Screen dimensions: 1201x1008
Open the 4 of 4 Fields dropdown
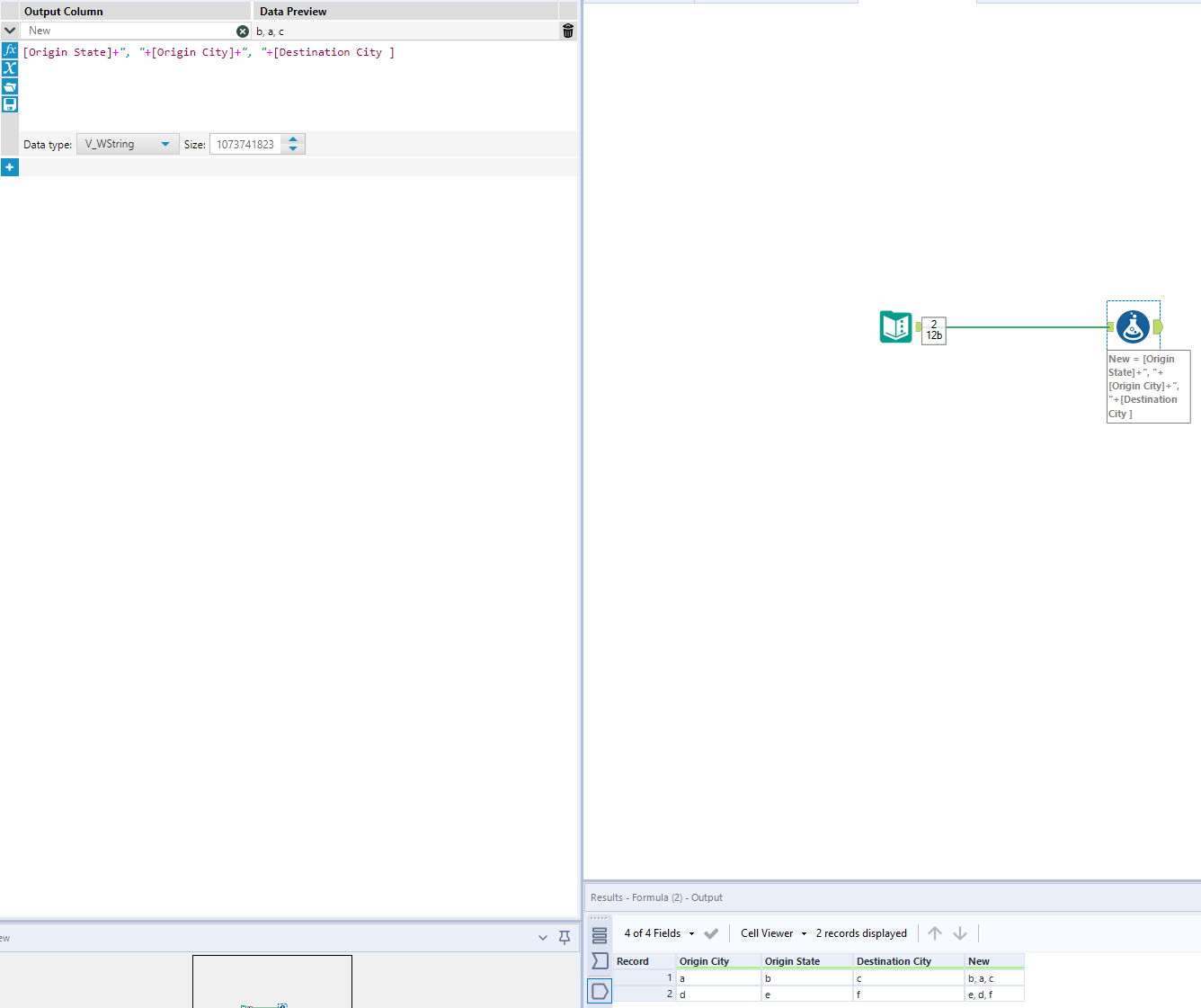[659, 933]
